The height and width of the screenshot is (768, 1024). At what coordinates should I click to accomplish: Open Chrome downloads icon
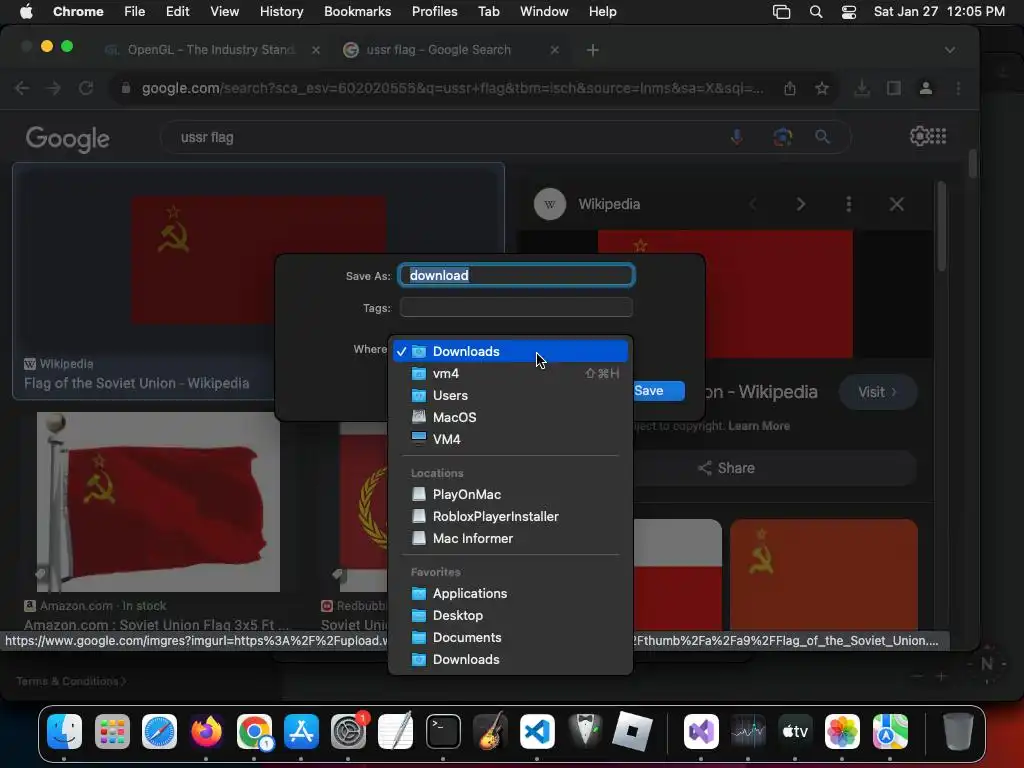pos(862,88)
